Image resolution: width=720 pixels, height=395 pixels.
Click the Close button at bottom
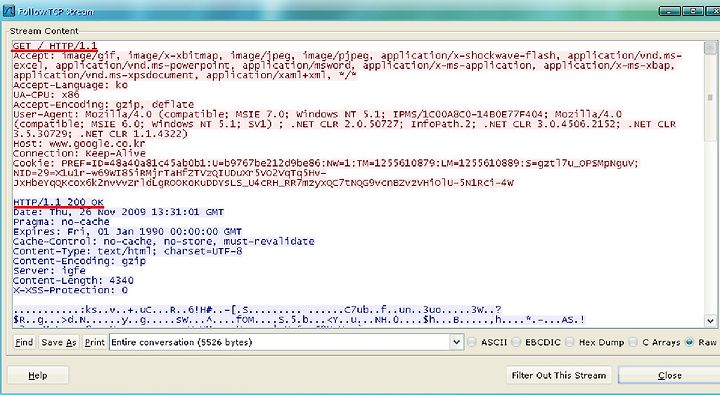click(x=669, y=375)
